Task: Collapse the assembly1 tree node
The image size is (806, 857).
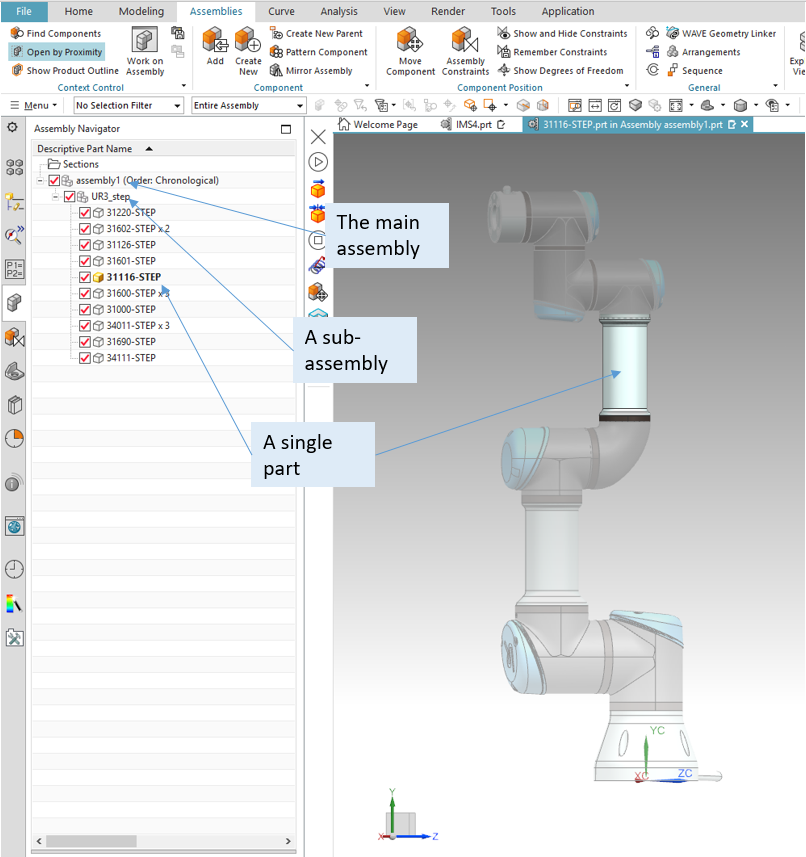Action: pos(39,181)
